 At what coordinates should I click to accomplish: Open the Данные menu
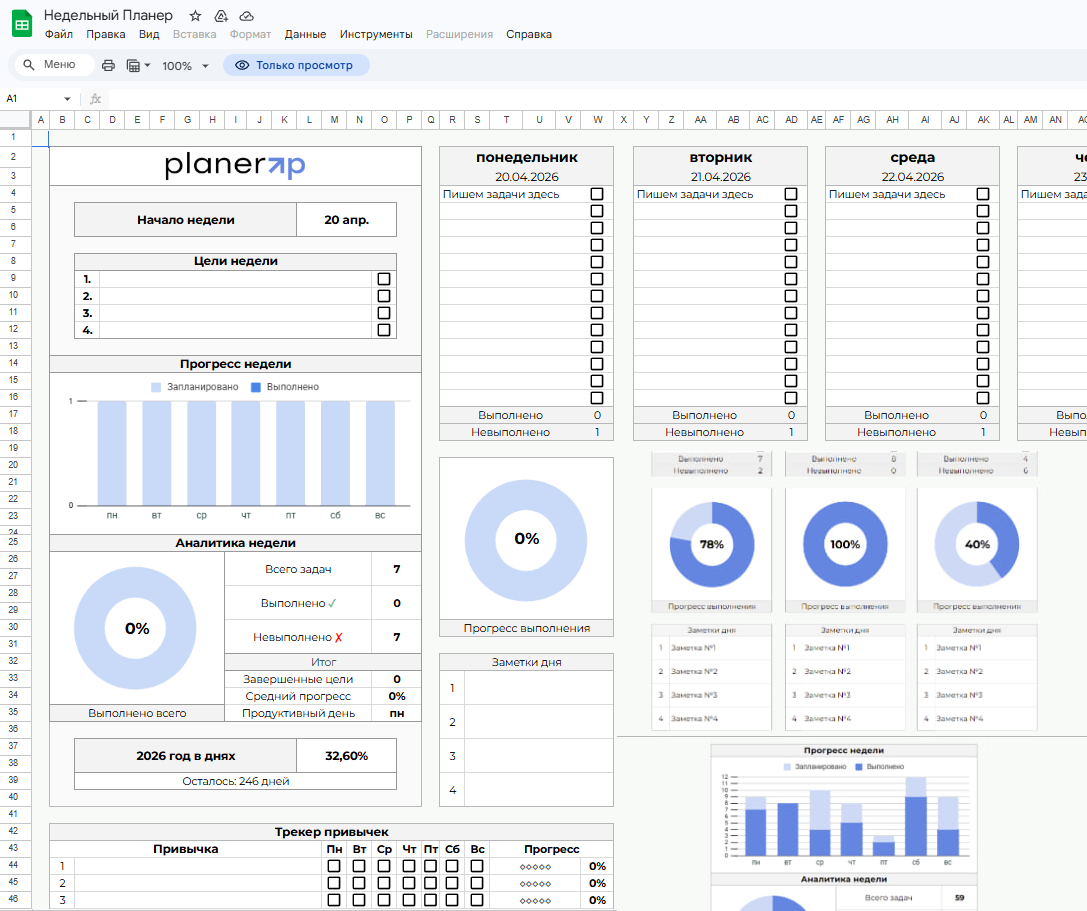pyautogui.click(x=305, y=34)
